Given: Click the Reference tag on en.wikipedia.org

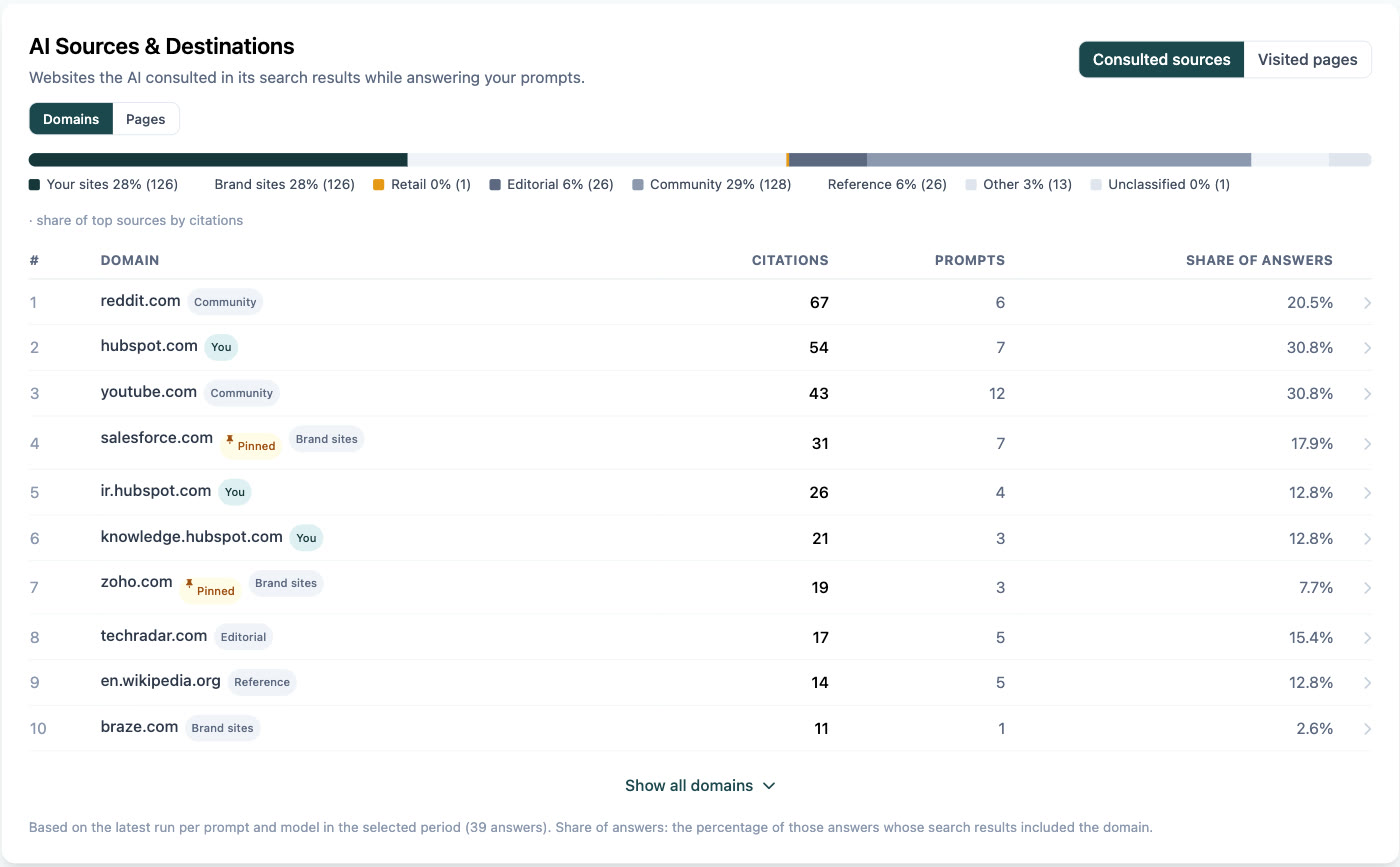Looking at the screenshot, I should (x=262, y=682).
